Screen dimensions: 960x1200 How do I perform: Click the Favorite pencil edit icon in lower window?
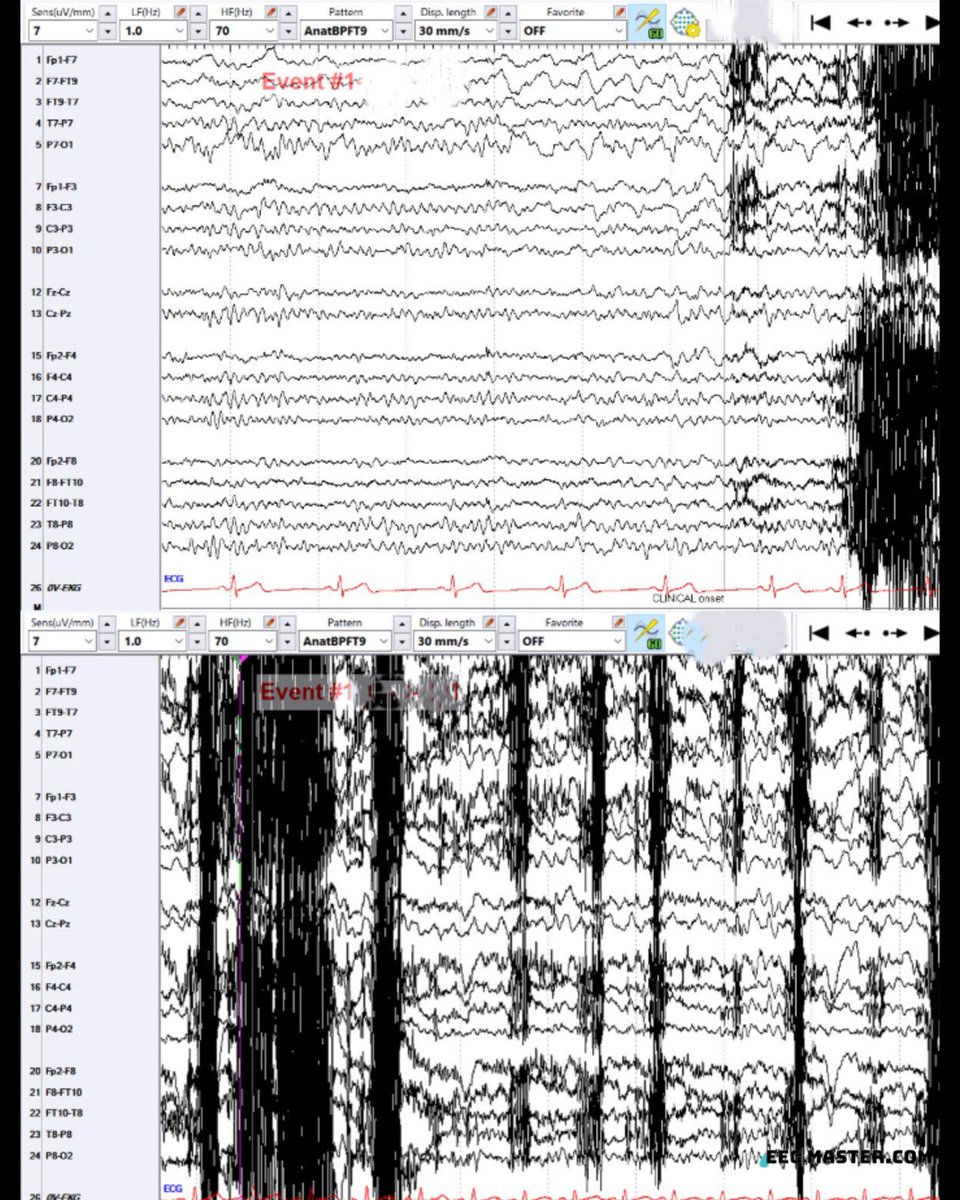[x=619, y=622]
